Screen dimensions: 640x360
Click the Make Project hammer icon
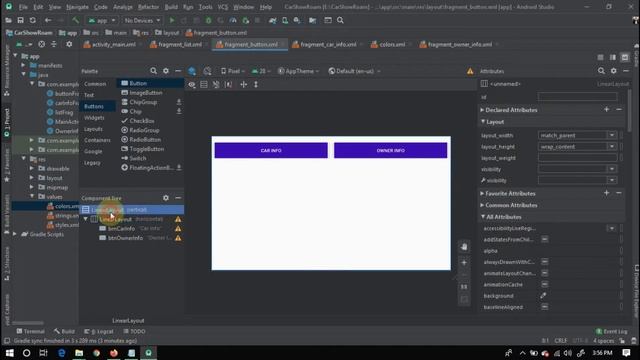pyautogui.click(x=76, y=20)
